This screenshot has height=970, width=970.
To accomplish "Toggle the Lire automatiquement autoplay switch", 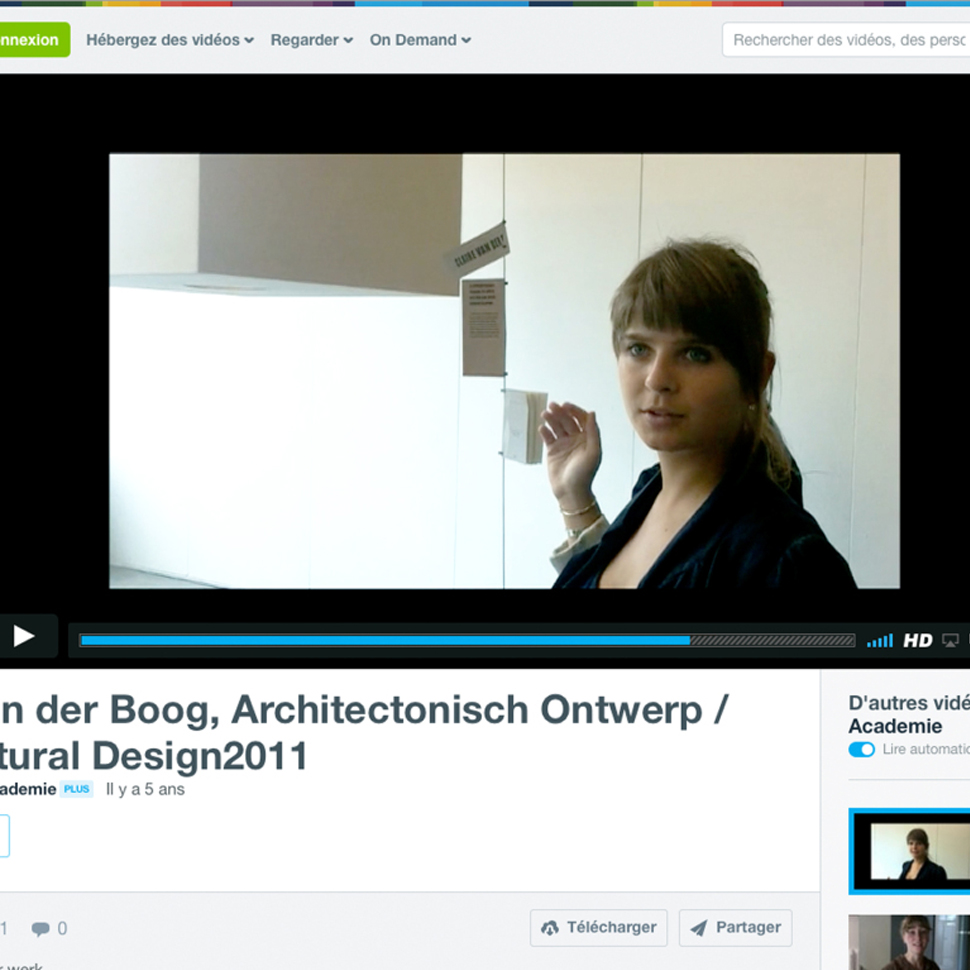I will (861, 749).
